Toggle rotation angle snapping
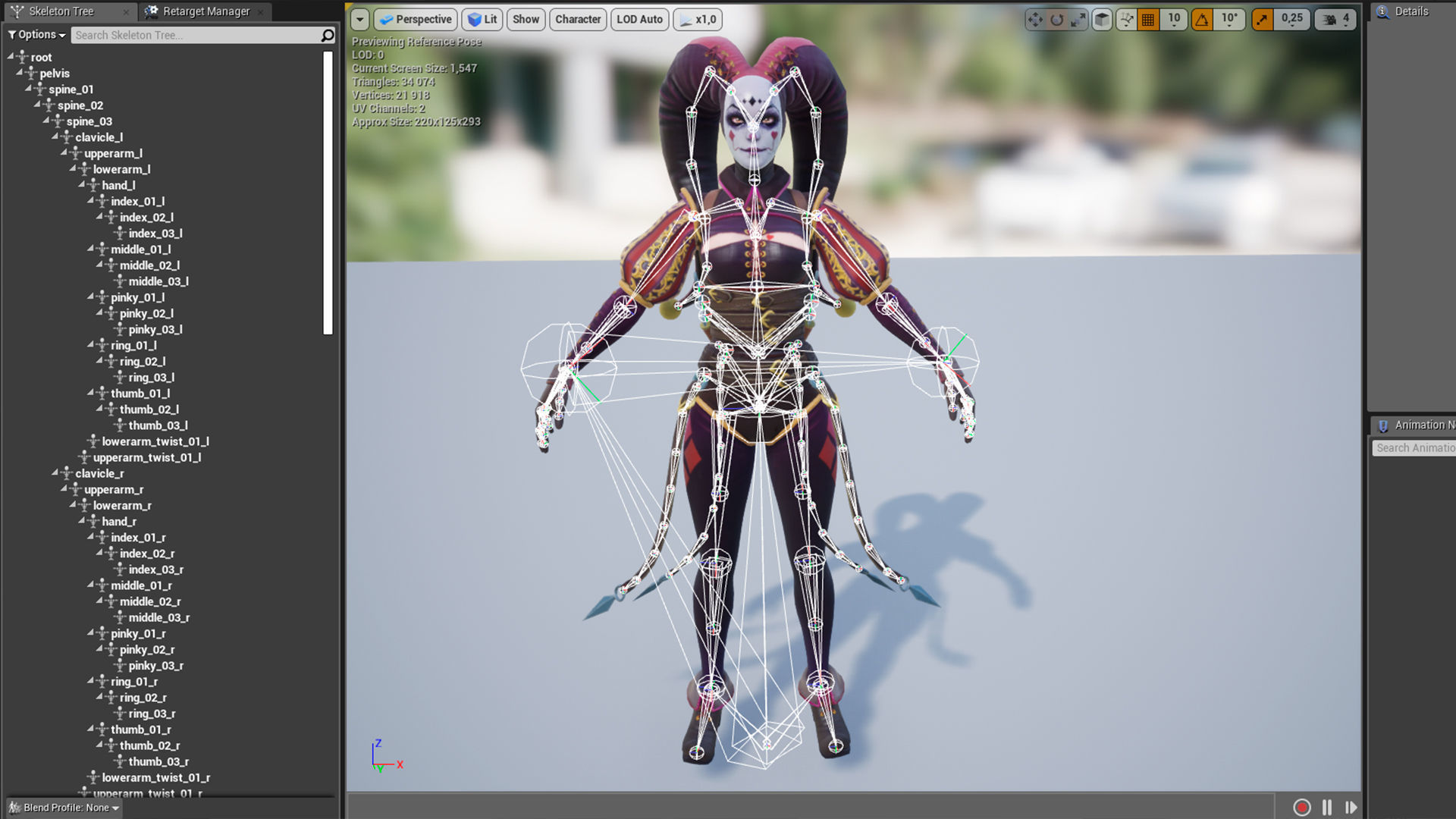 (x=1202, y=20)
